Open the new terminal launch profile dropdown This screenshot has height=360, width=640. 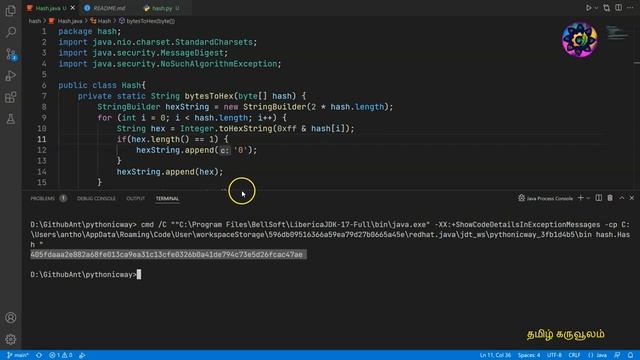click(588, 198)
